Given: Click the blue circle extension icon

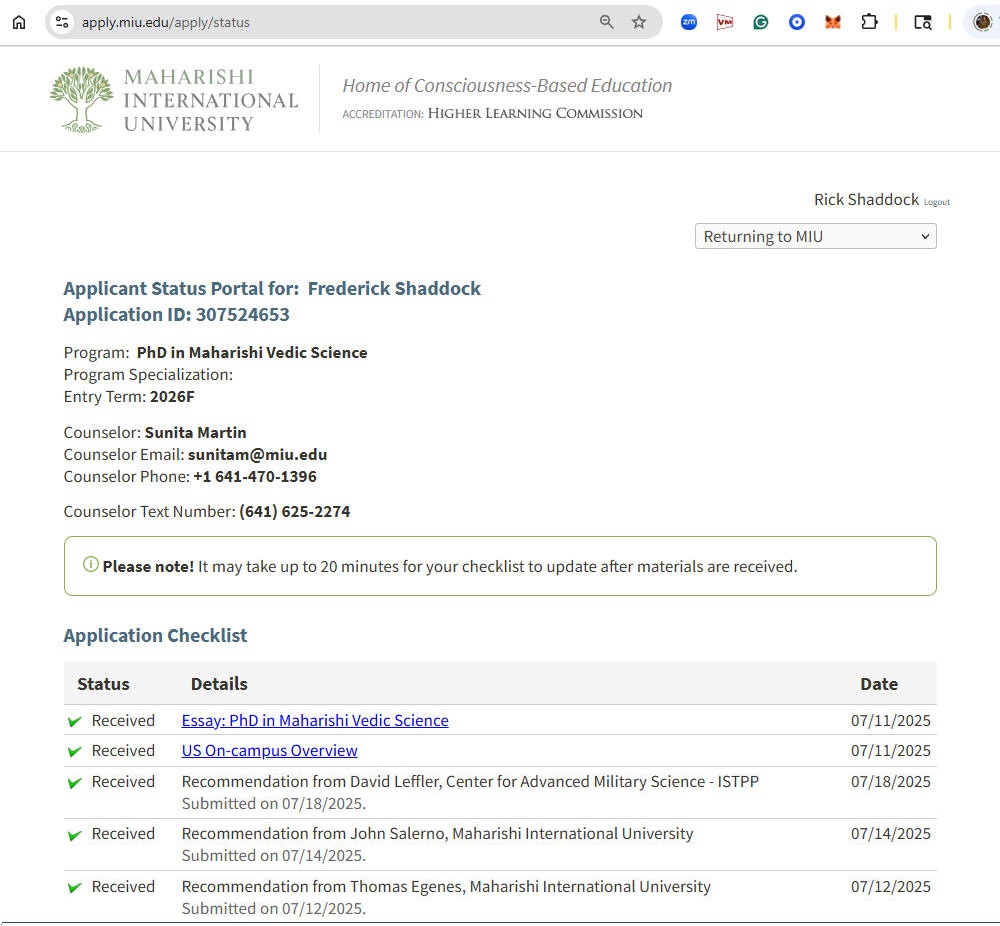Looking at the screenshot, I should [x=797, y=22].
